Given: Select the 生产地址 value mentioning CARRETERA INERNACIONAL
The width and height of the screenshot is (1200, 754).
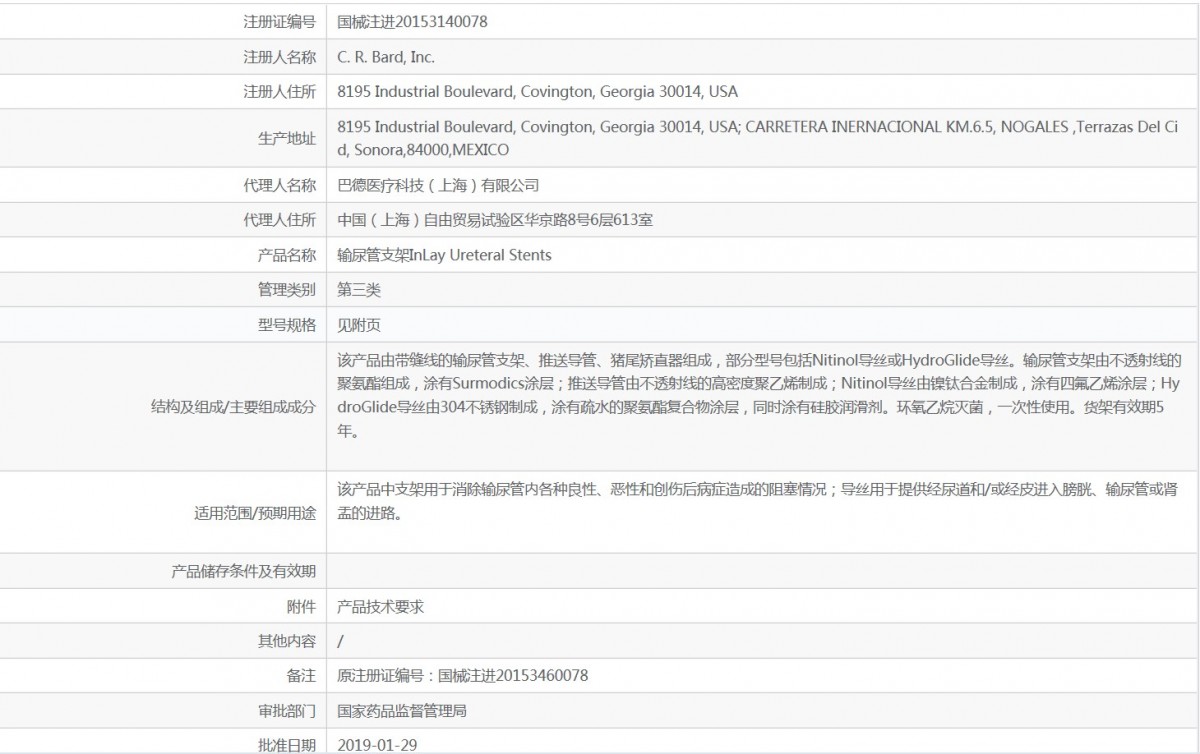Looking at the screenshot, I should pyautogui.click(x=758, y=139).
